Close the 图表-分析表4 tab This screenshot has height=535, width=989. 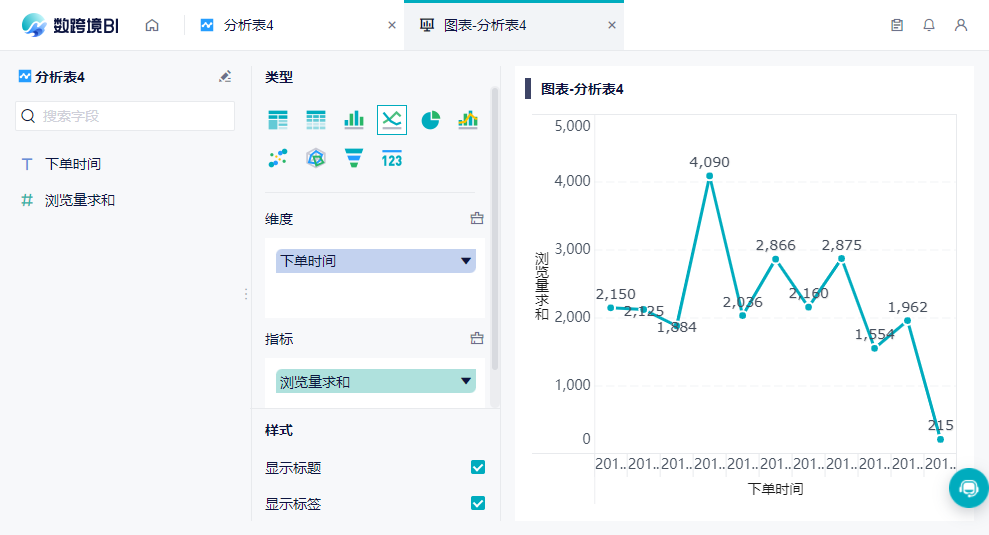[612, 25]
